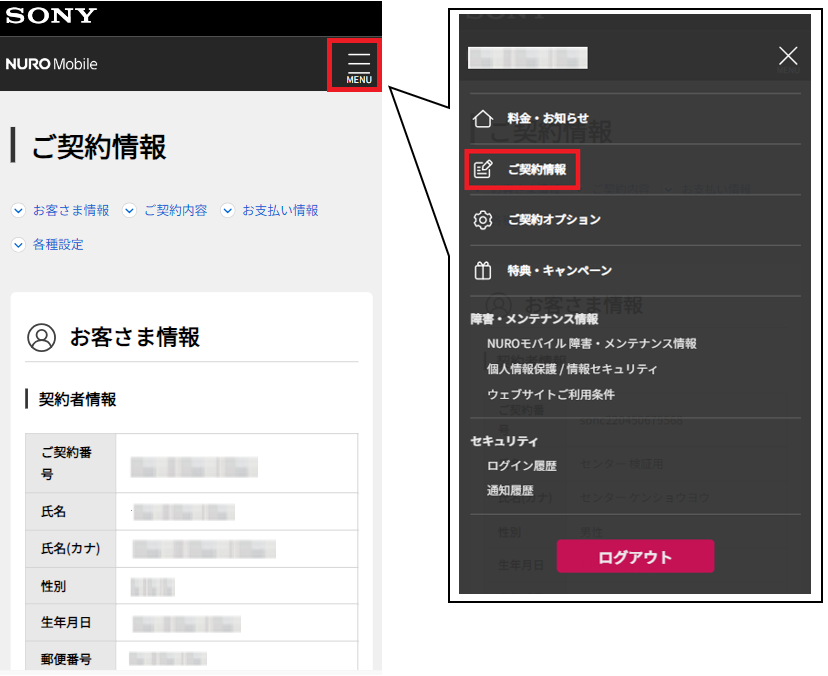828x676 pixels.
Task: Select ご契約情報 in the menu
Action: (537, 170)
